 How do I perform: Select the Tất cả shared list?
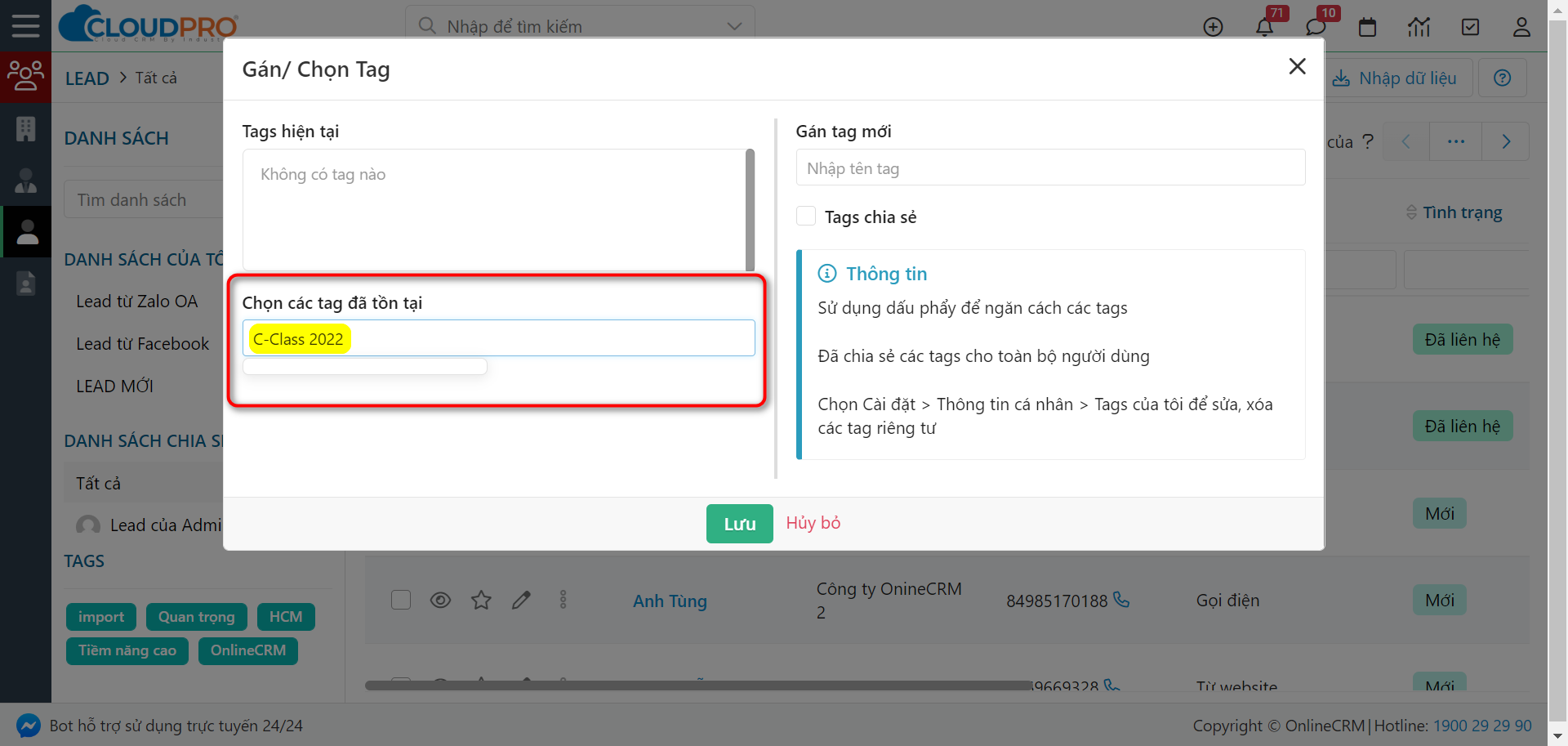point(98,484)
